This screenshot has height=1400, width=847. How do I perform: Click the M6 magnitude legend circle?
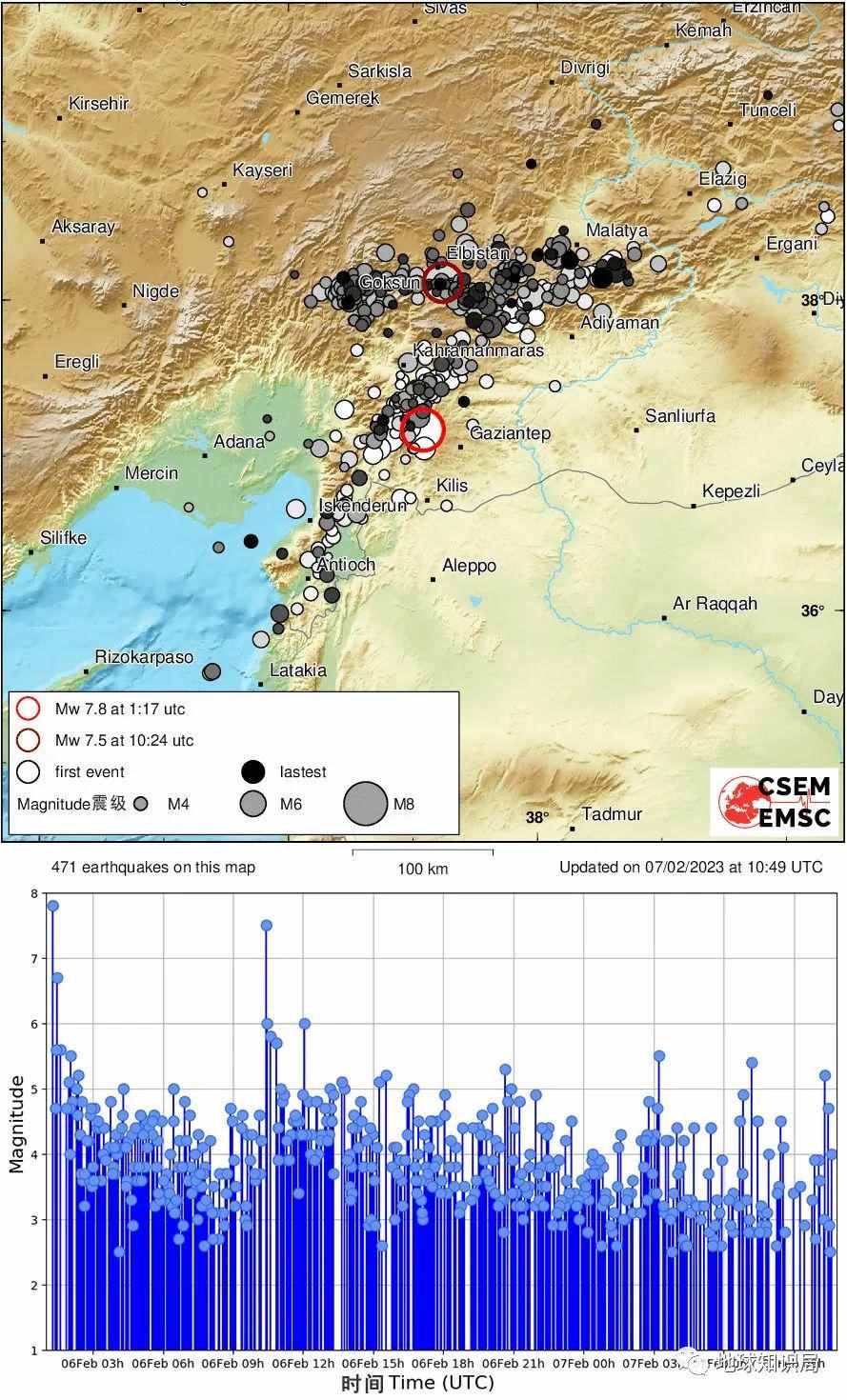click(252, 804)
